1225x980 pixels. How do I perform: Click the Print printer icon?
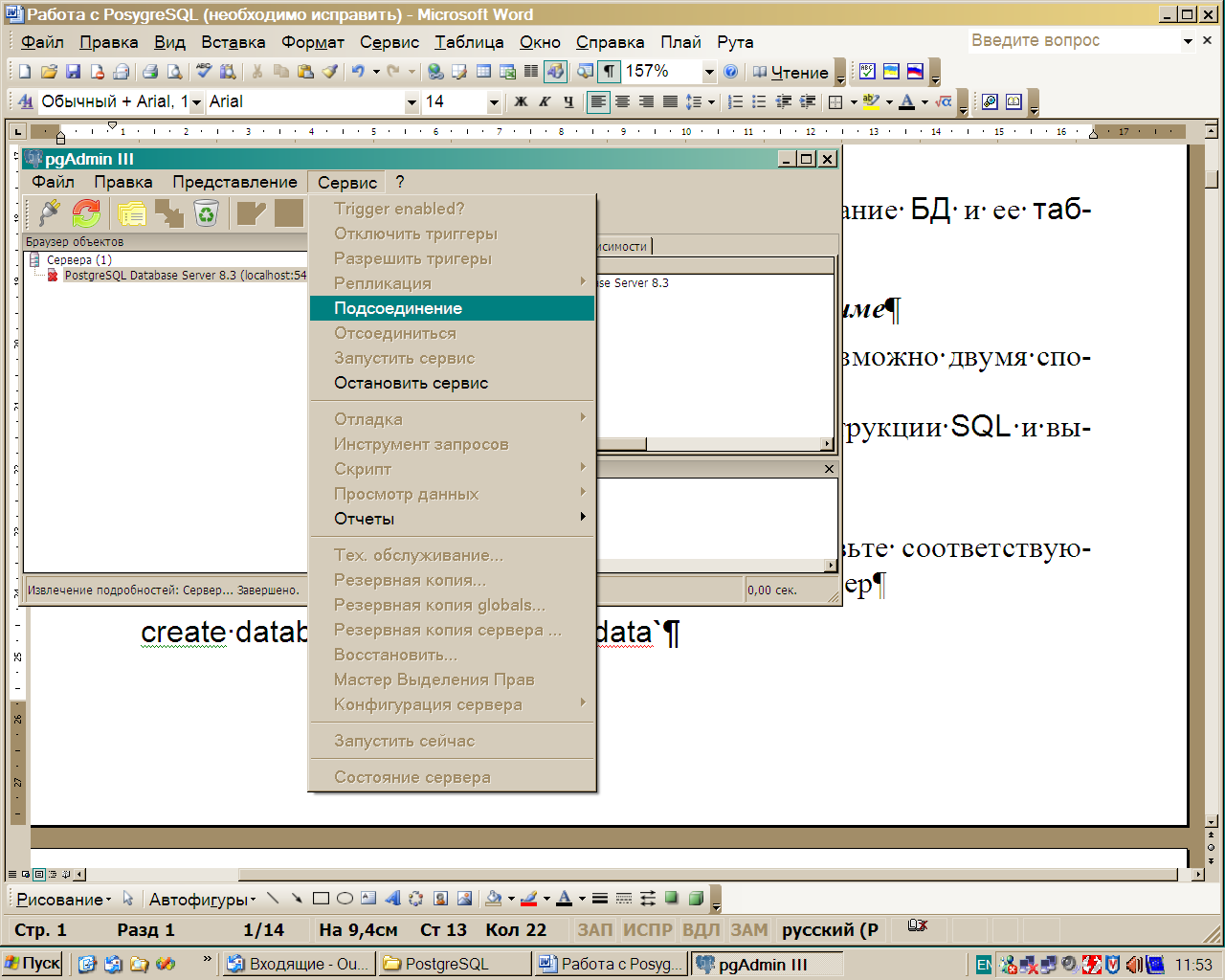coord(149,72)
